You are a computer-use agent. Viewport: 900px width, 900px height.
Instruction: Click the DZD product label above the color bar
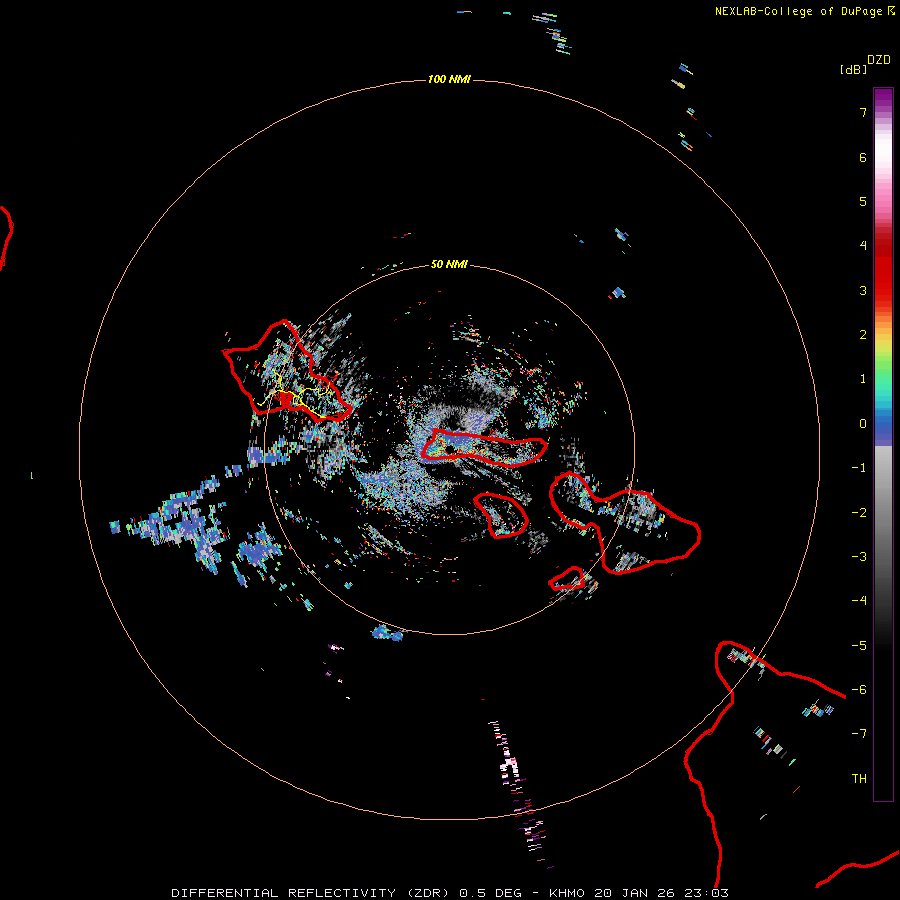pyautogui.click(x=879, y=60)
